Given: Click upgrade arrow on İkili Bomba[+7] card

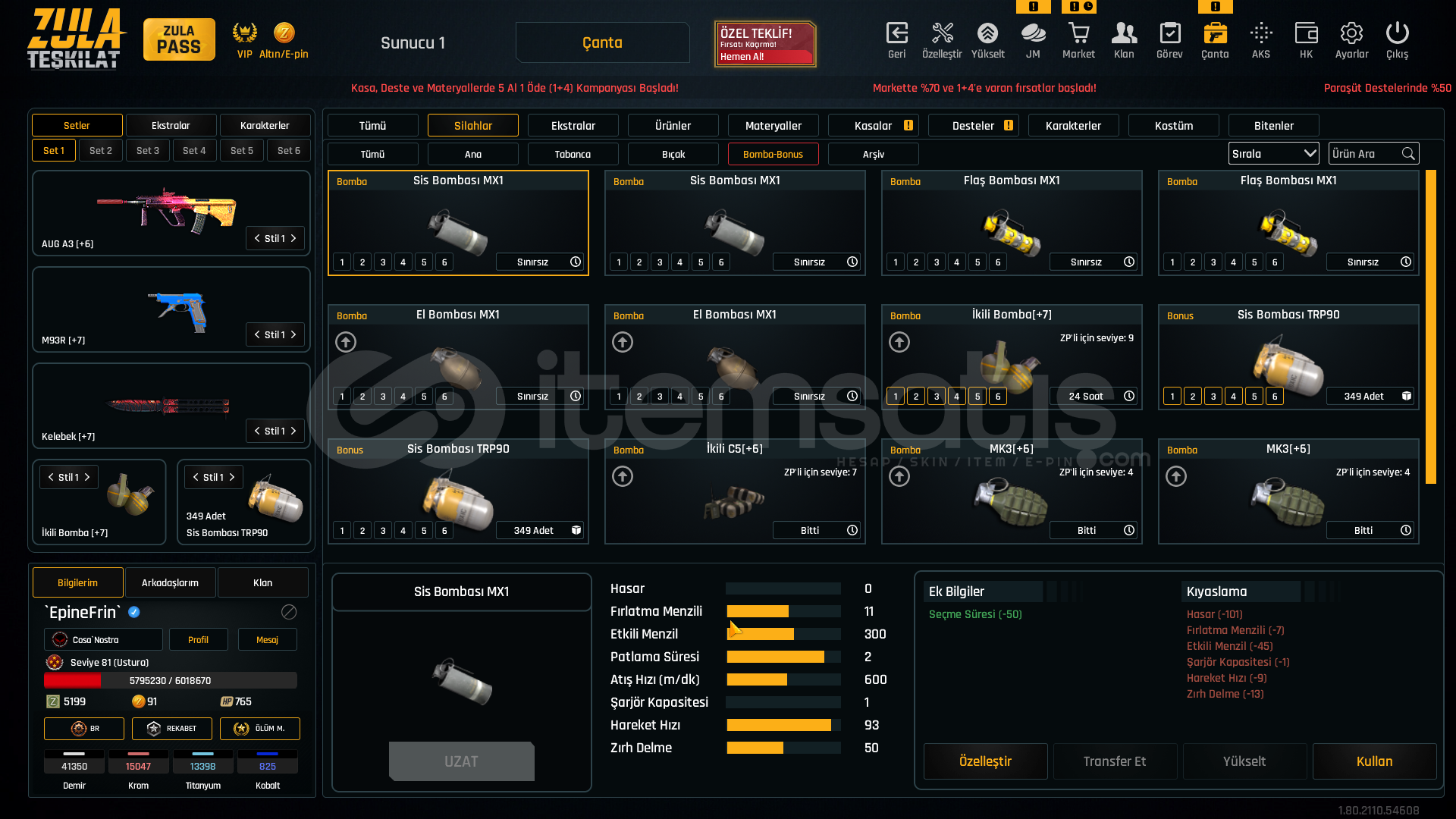Looking at the screenshot, I should (899, 343).
